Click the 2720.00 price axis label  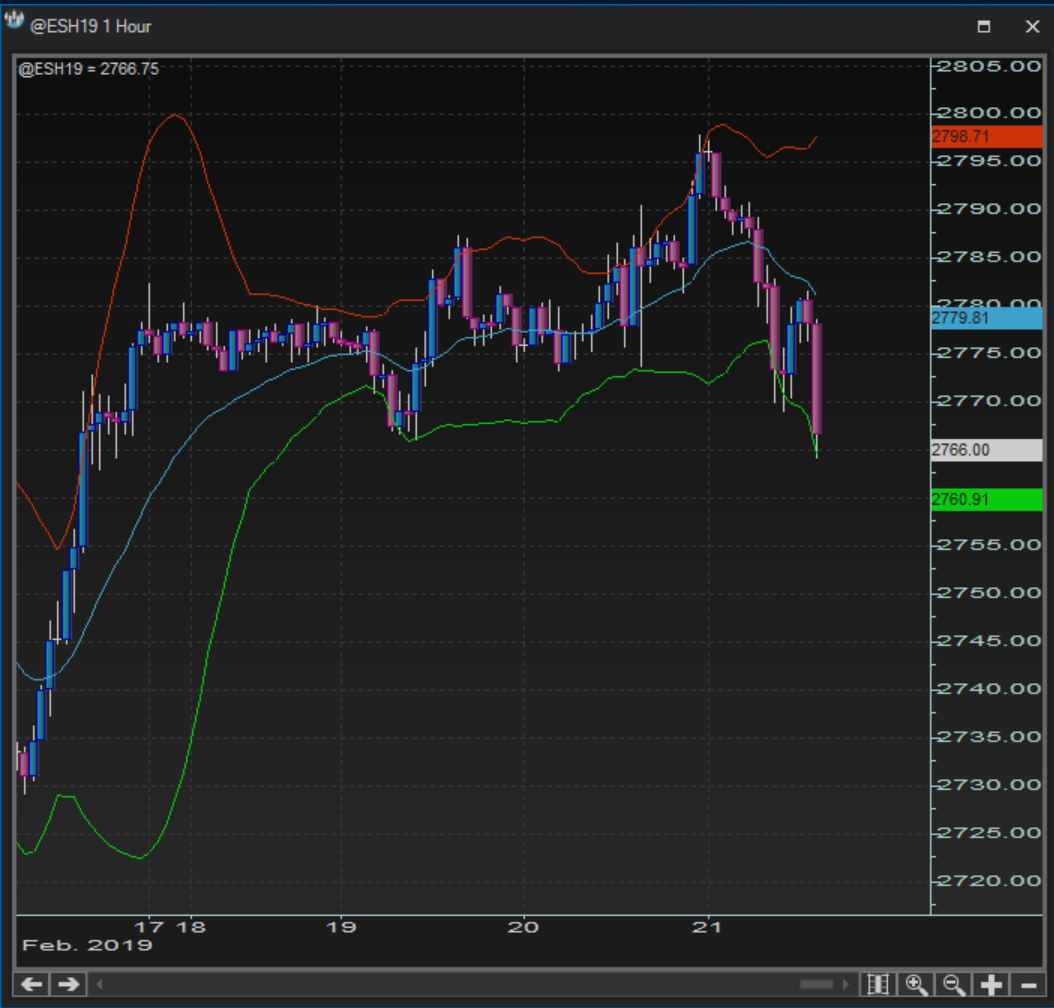(x=989, y=881)
